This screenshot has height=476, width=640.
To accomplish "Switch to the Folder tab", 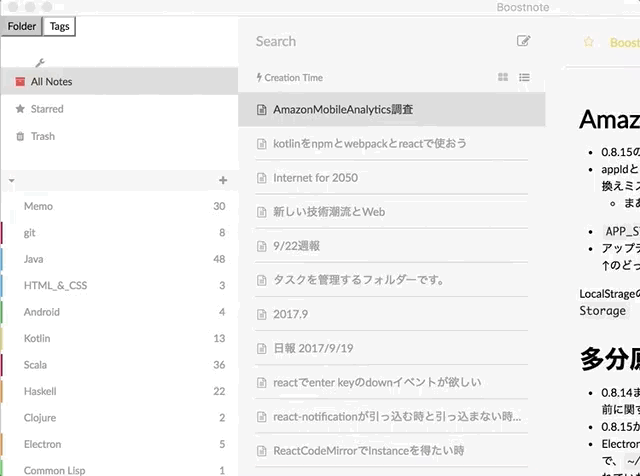I will (22, 26).
